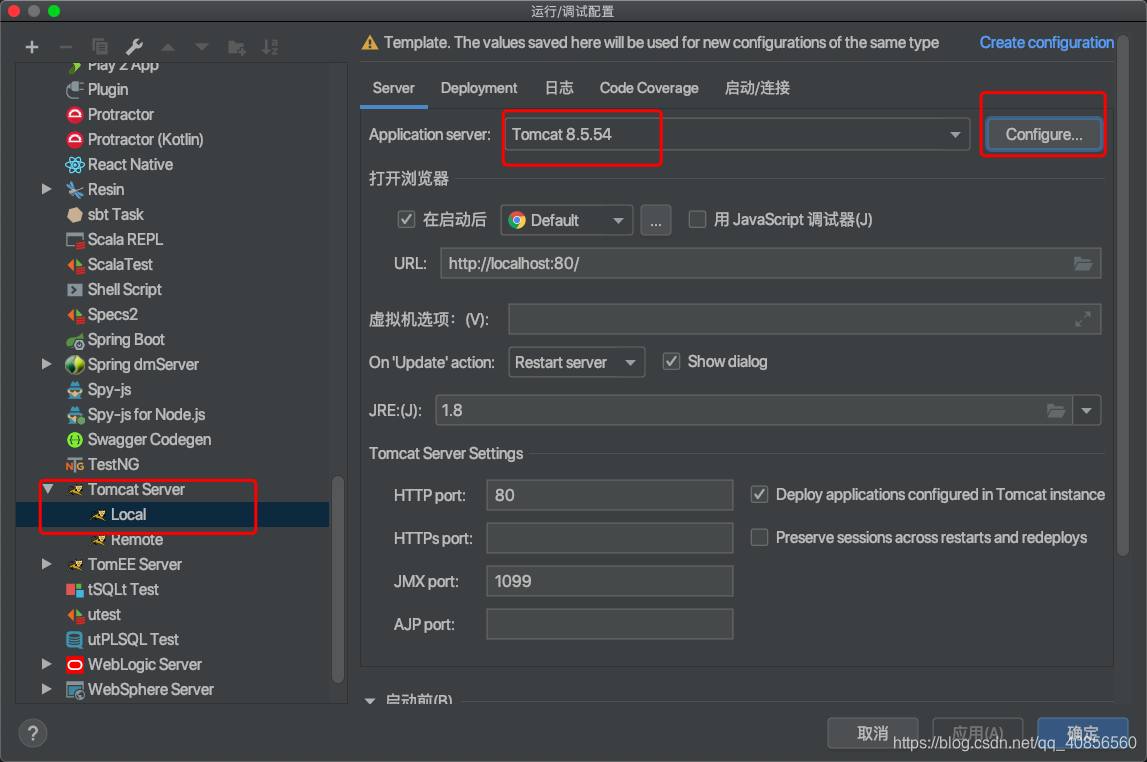Viewport: 1147px width, 762px height.
Task: Create new folder using the folder icon
Action: (236, 48)
